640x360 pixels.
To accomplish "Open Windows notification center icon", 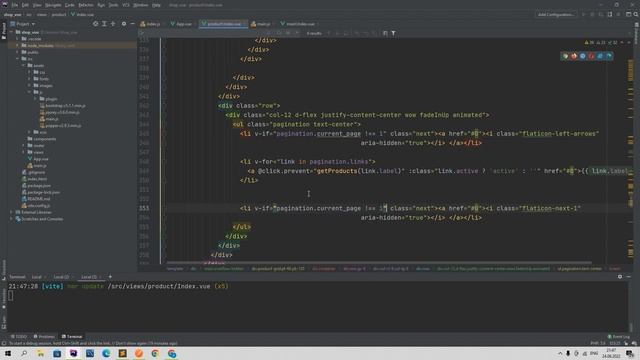I will click(630, 353).
